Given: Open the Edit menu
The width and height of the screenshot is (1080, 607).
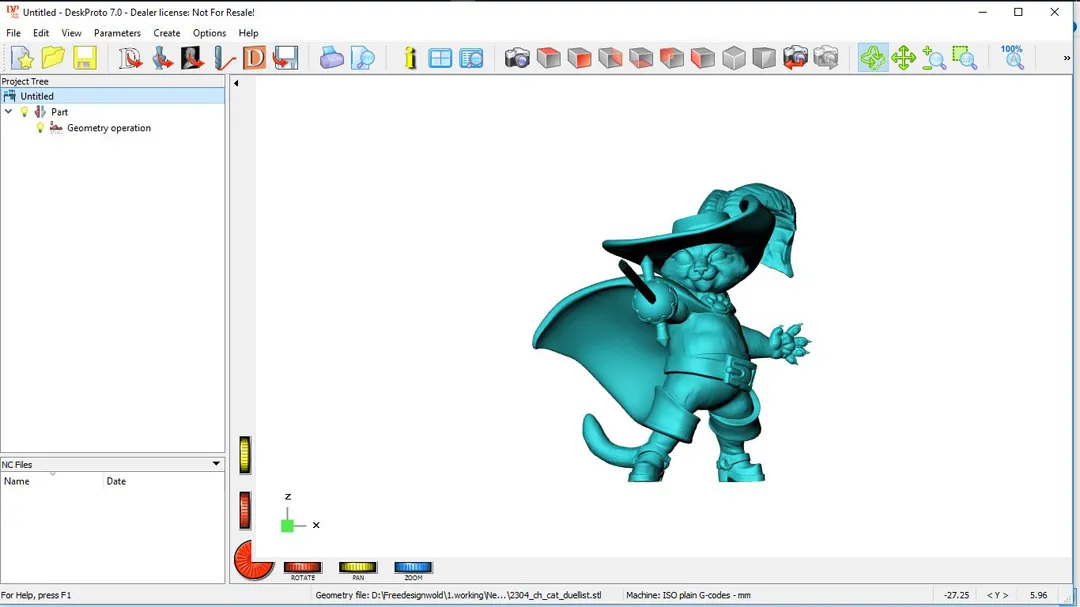Looking at the screenshot, I should [x=41, y=33].
